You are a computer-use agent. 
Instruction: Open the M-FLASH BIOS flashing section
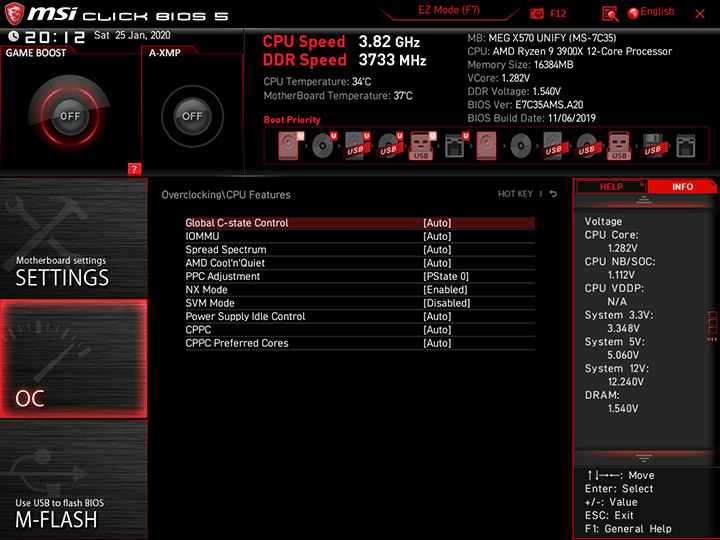click(73, 479)
